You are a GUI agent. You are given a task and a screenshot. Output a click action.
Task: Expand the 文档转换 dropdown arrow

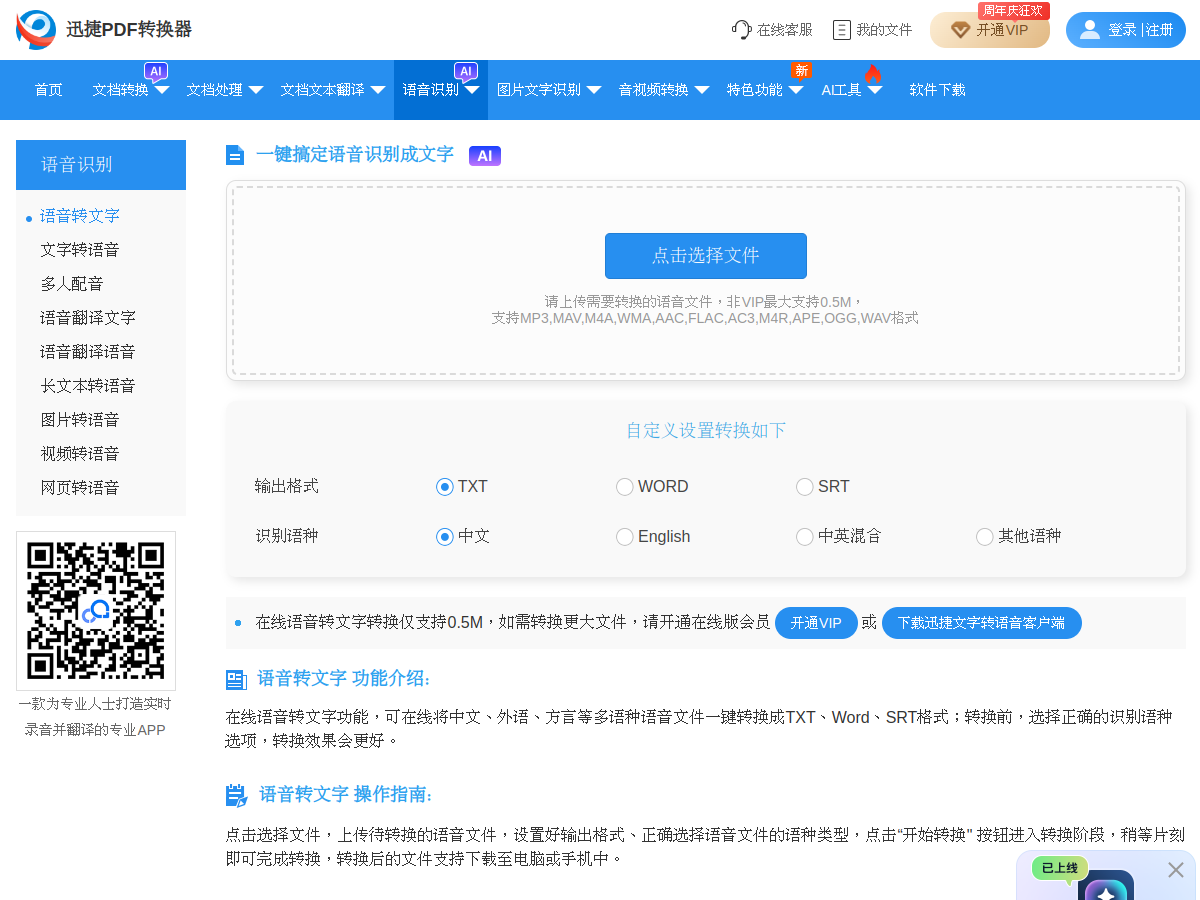(162, 90)
